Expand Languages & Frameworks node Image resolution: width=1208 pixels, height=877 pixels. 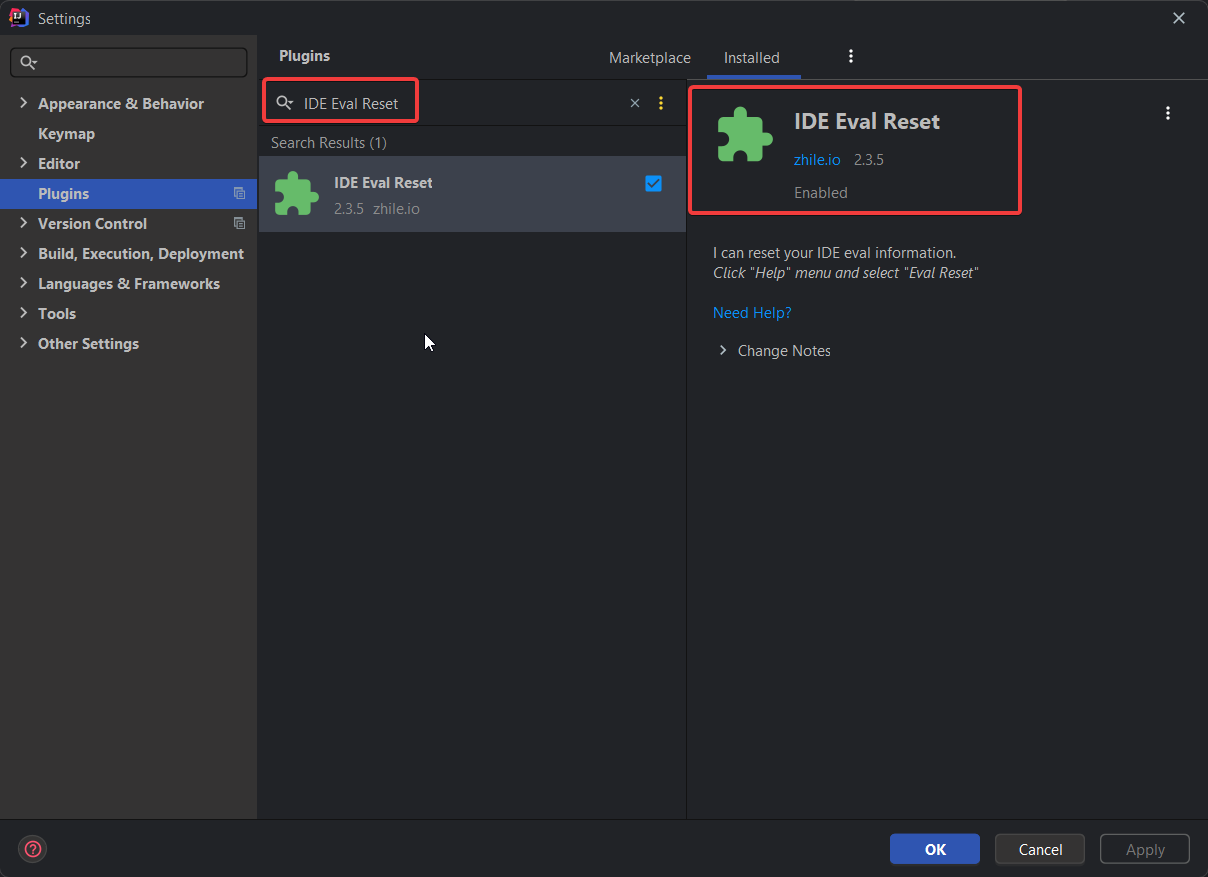pyautogui.click(x=23, y=283)
